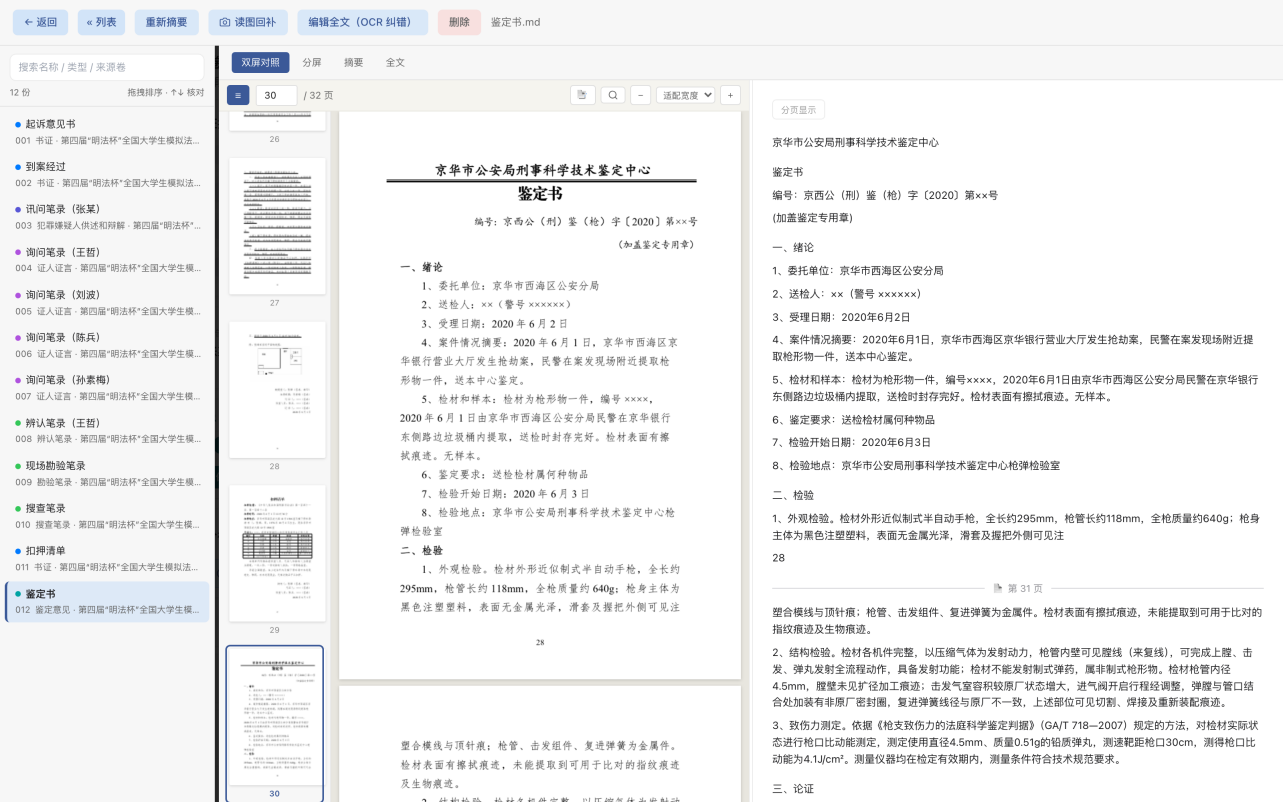Viewport: 1283px width, 802px height.
Task: Click the 拖拽排序 · ↑↓ 核对 hint text
Action: click(x=166, y=92)
